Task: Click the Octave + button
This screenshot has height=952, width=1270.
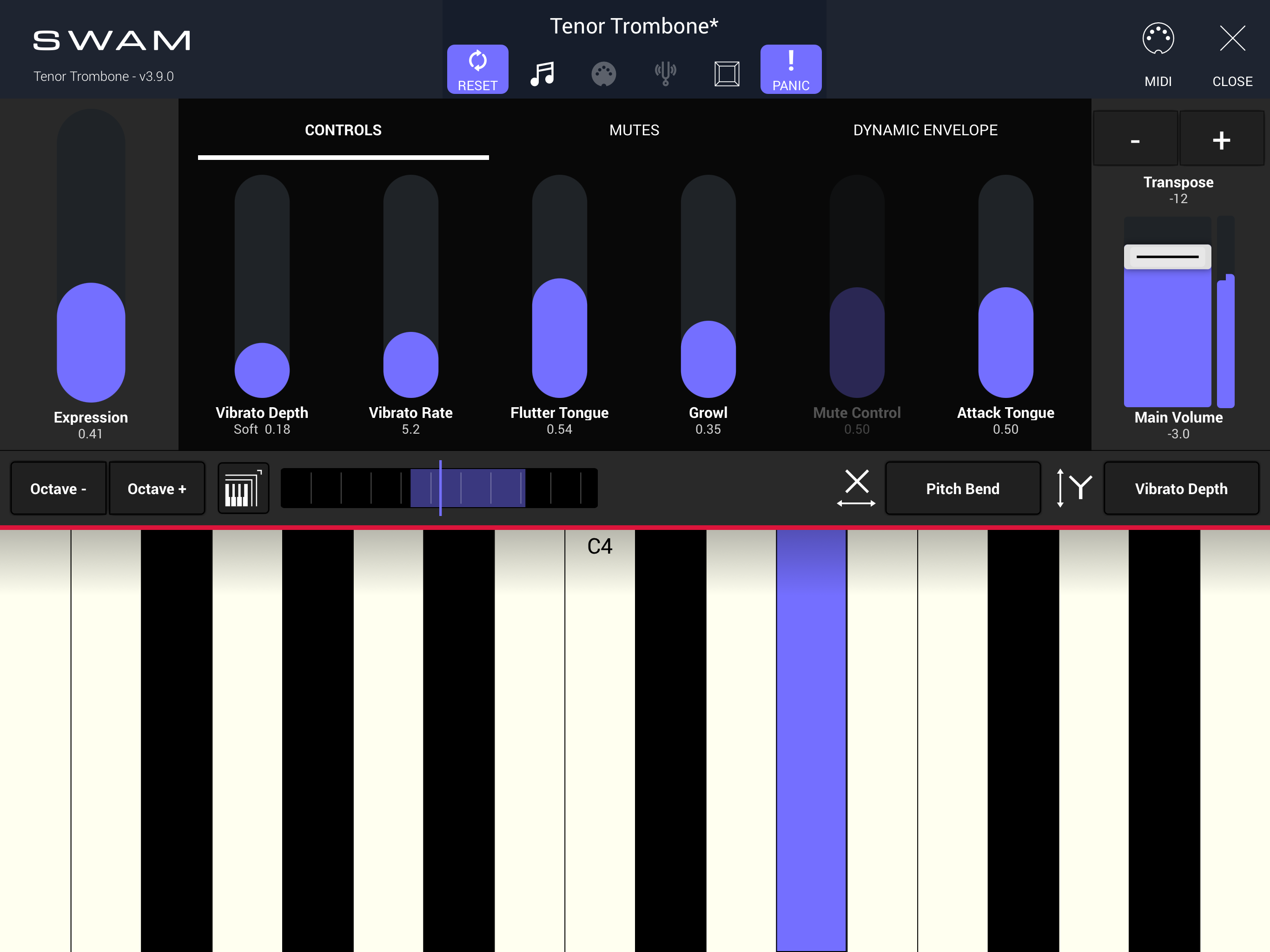Action: point(157,489)
